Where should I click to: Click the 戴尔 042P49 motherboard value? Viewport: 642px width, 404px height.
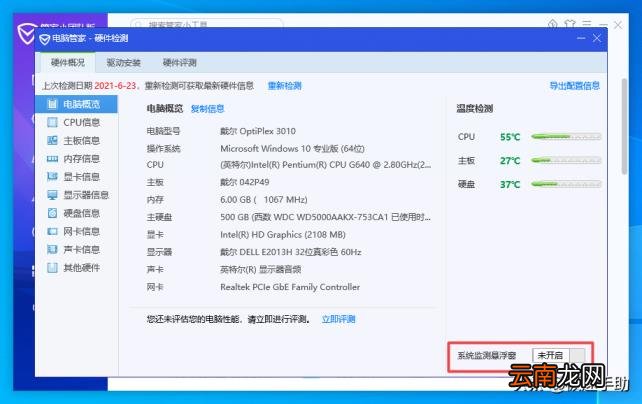[x=244, y=182]
